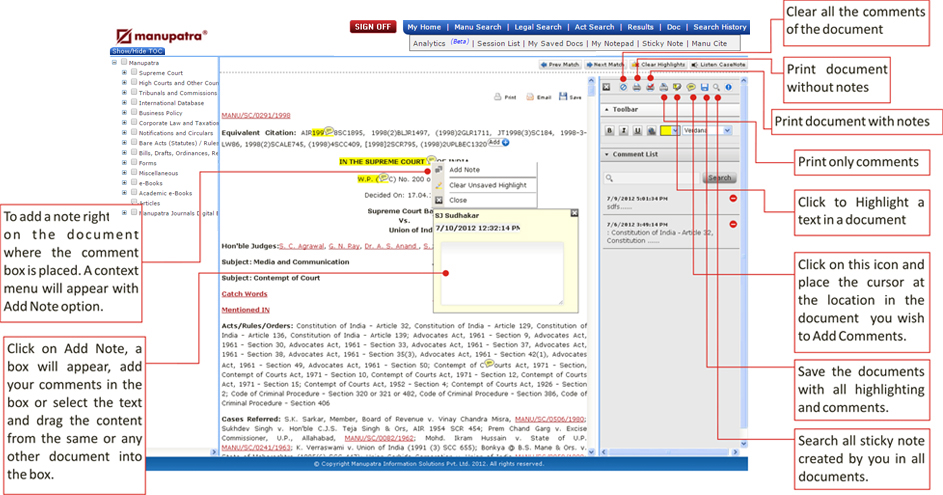Viewport: 943px width, 495px height.
Task: Expand the Academic e-Books tree node
Action: coord(124,192)
